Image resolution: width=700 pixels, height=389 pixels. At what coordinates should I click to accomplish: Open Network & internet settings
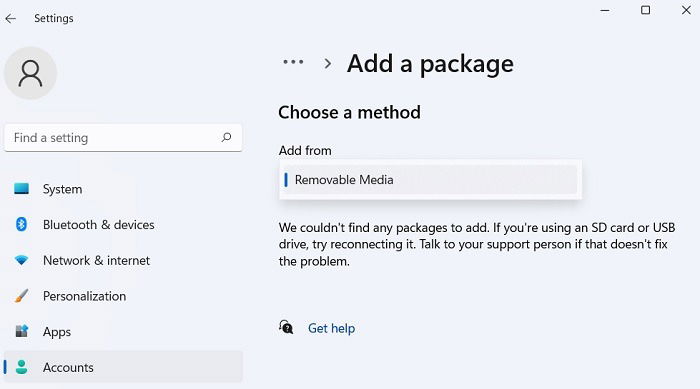pos(96,260)
